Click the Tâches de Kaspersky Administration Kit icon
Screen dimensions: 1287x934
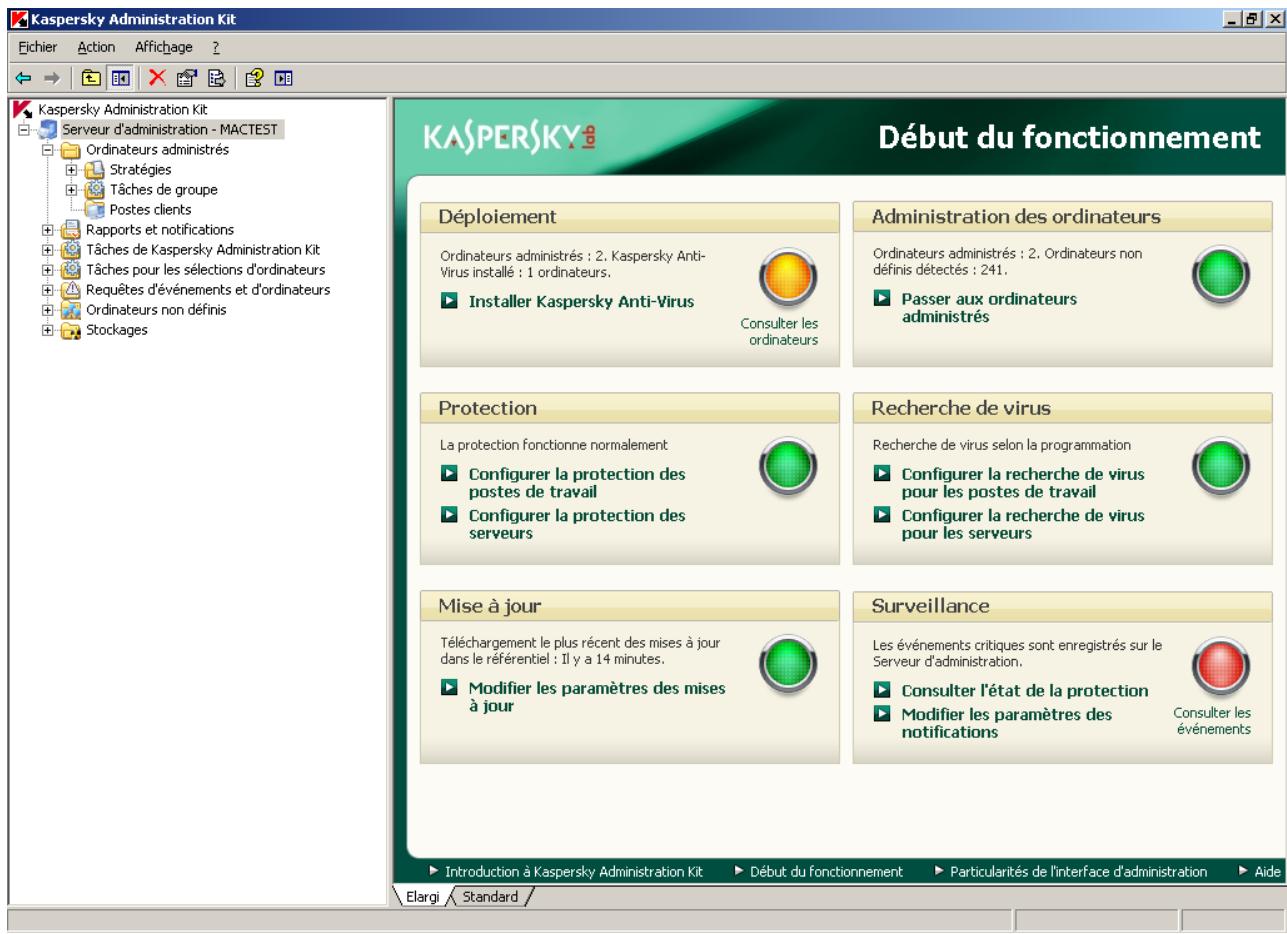(x=71, y=250)
